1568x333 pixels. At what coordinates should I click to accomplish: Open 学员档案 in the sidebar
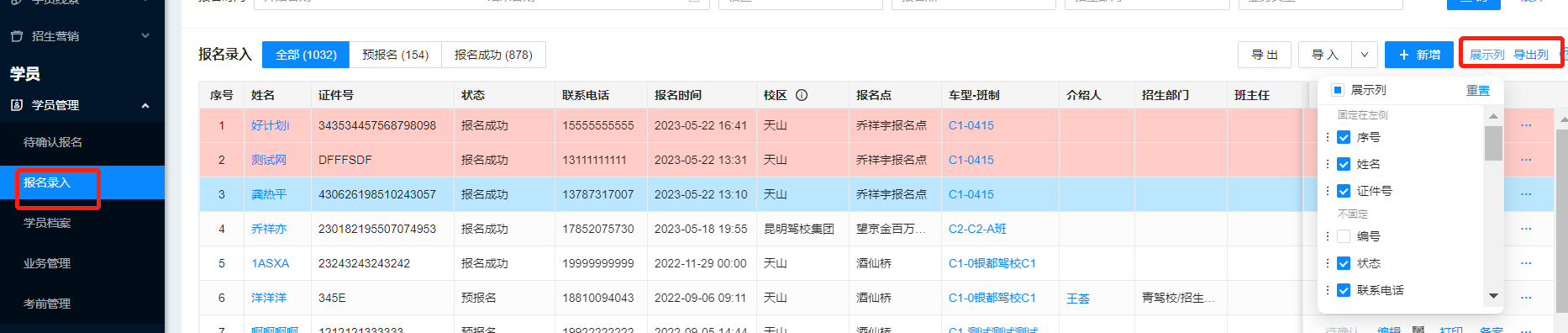click(x=47, y=223)
